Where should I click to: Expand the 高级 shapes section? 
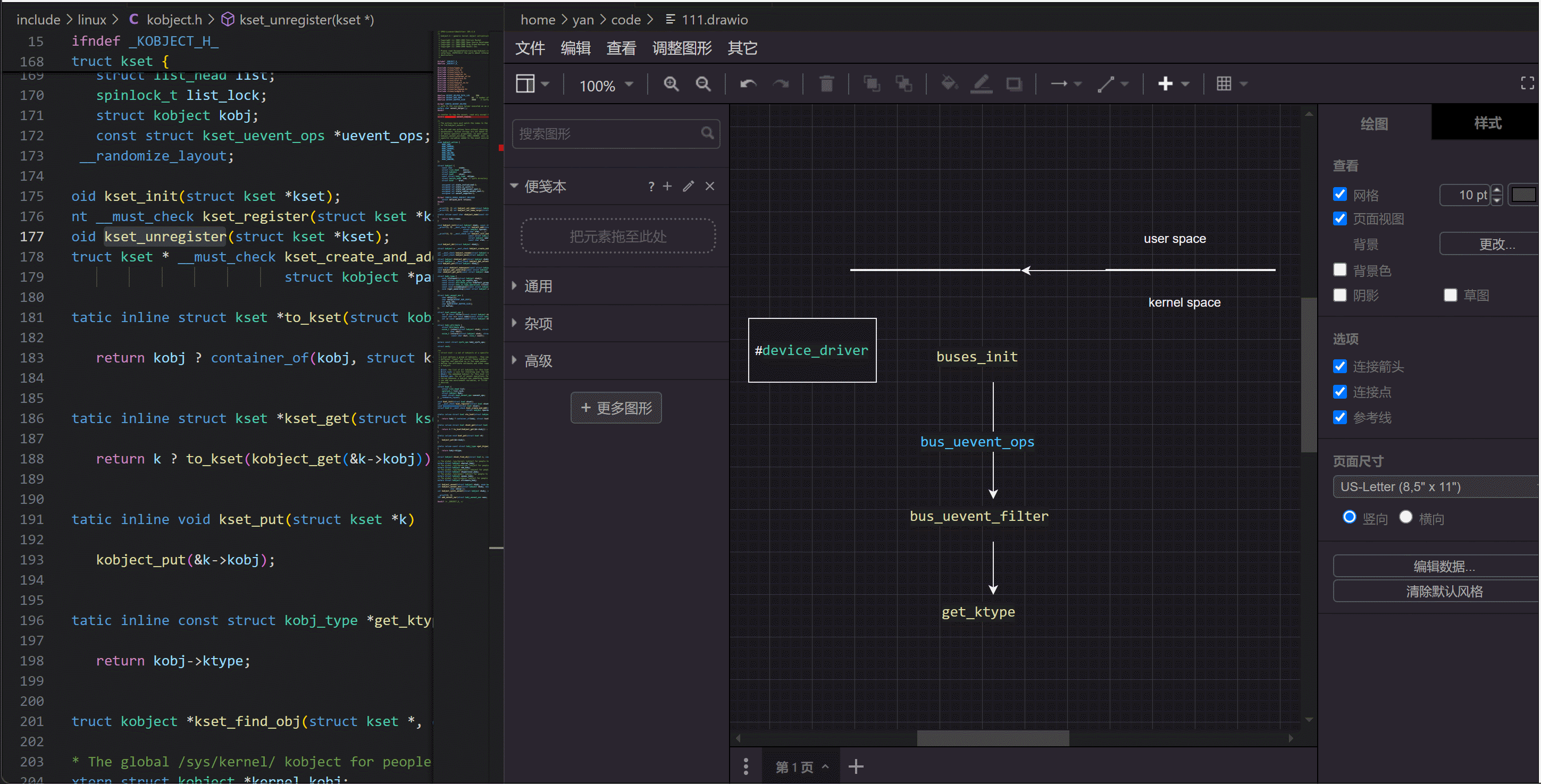537,360
